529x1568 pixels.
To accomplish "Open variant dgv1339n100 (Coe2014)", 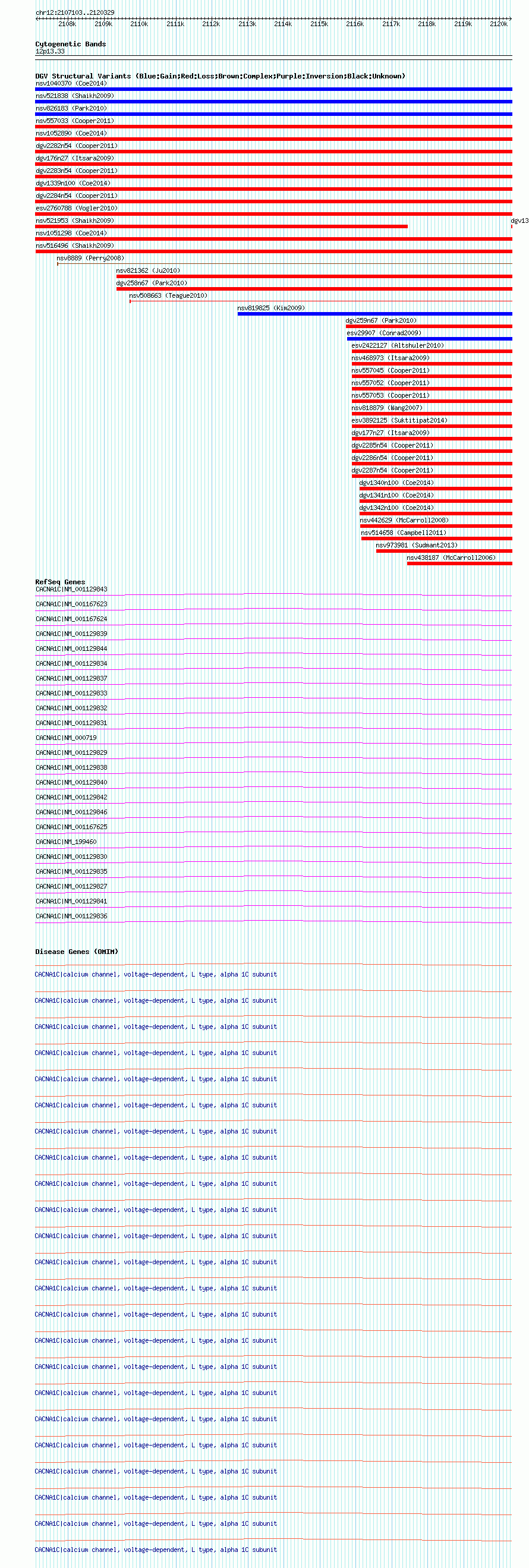I will 73,183.
